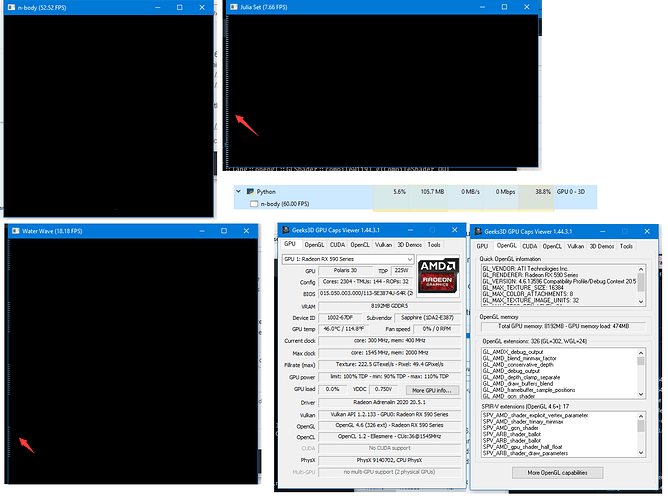Click the AMD Radeon Graphics logo
This screenshot has height=500, width=668.
[x=438, y=276]
